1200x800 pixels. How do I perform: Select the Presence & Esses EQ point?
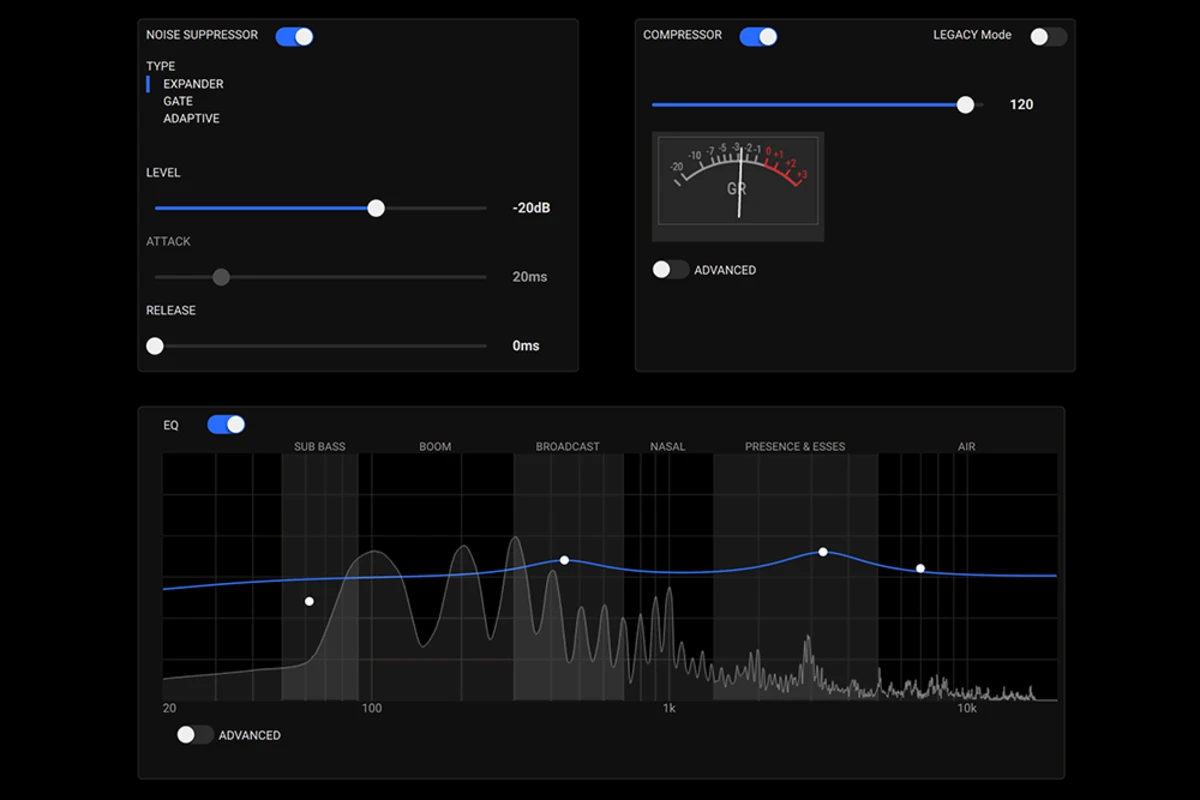click(823, 552)
